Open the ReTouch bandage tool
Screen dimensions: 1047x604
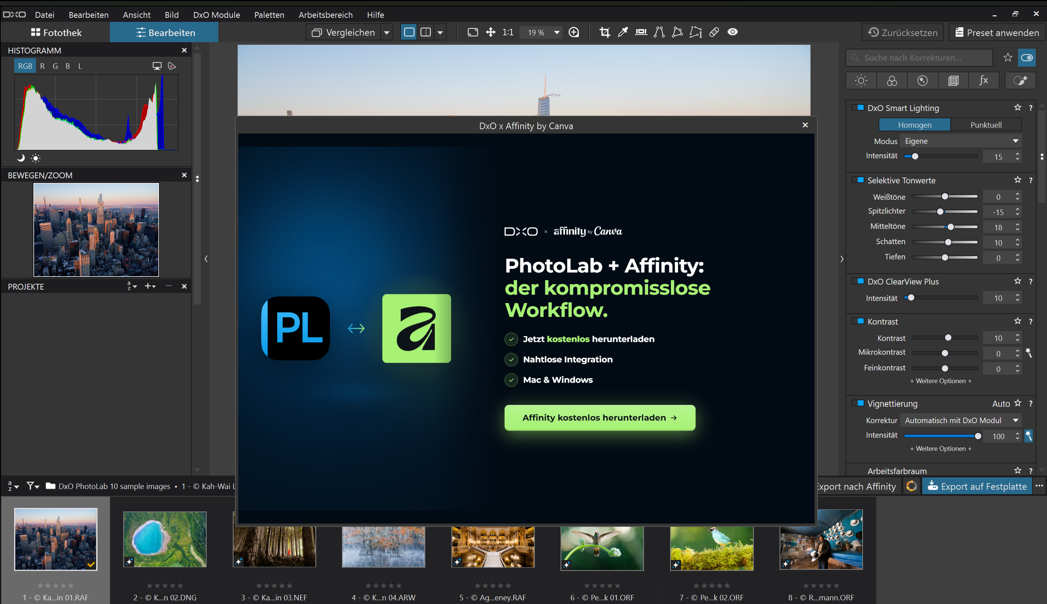(x=714, y=32)
